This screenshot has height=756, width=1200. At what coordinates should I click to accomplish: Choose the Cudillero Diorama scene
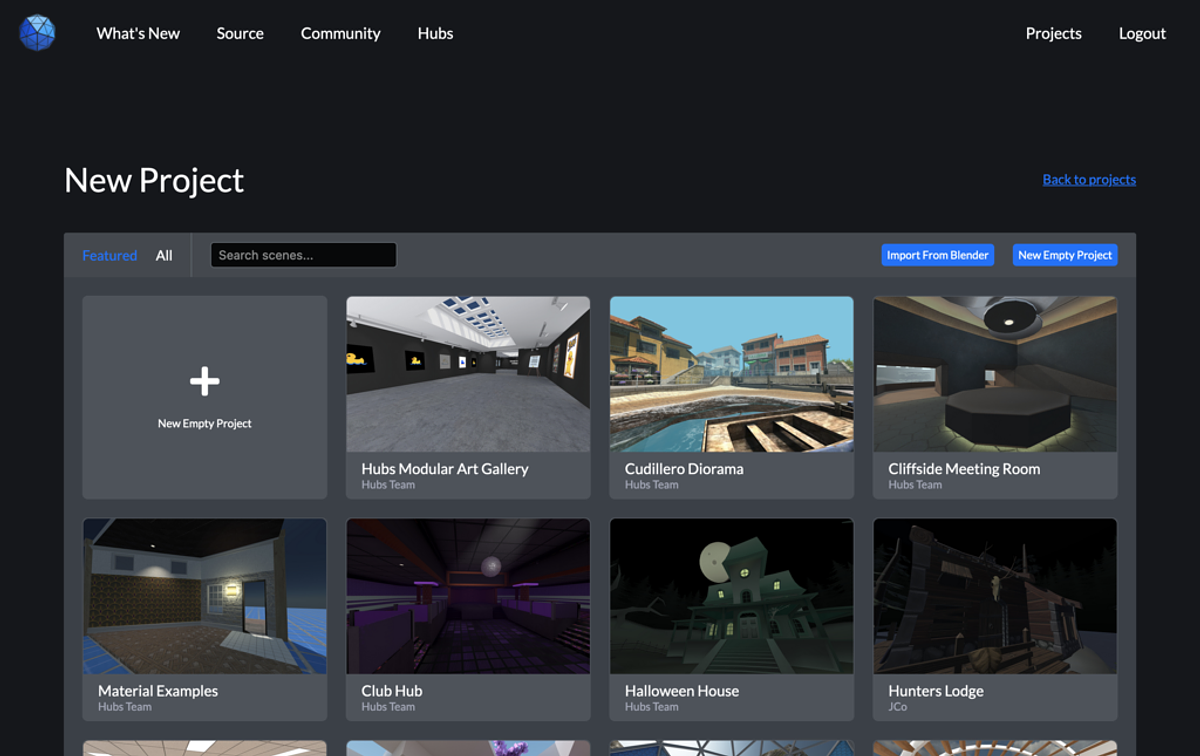coord(731,374)
